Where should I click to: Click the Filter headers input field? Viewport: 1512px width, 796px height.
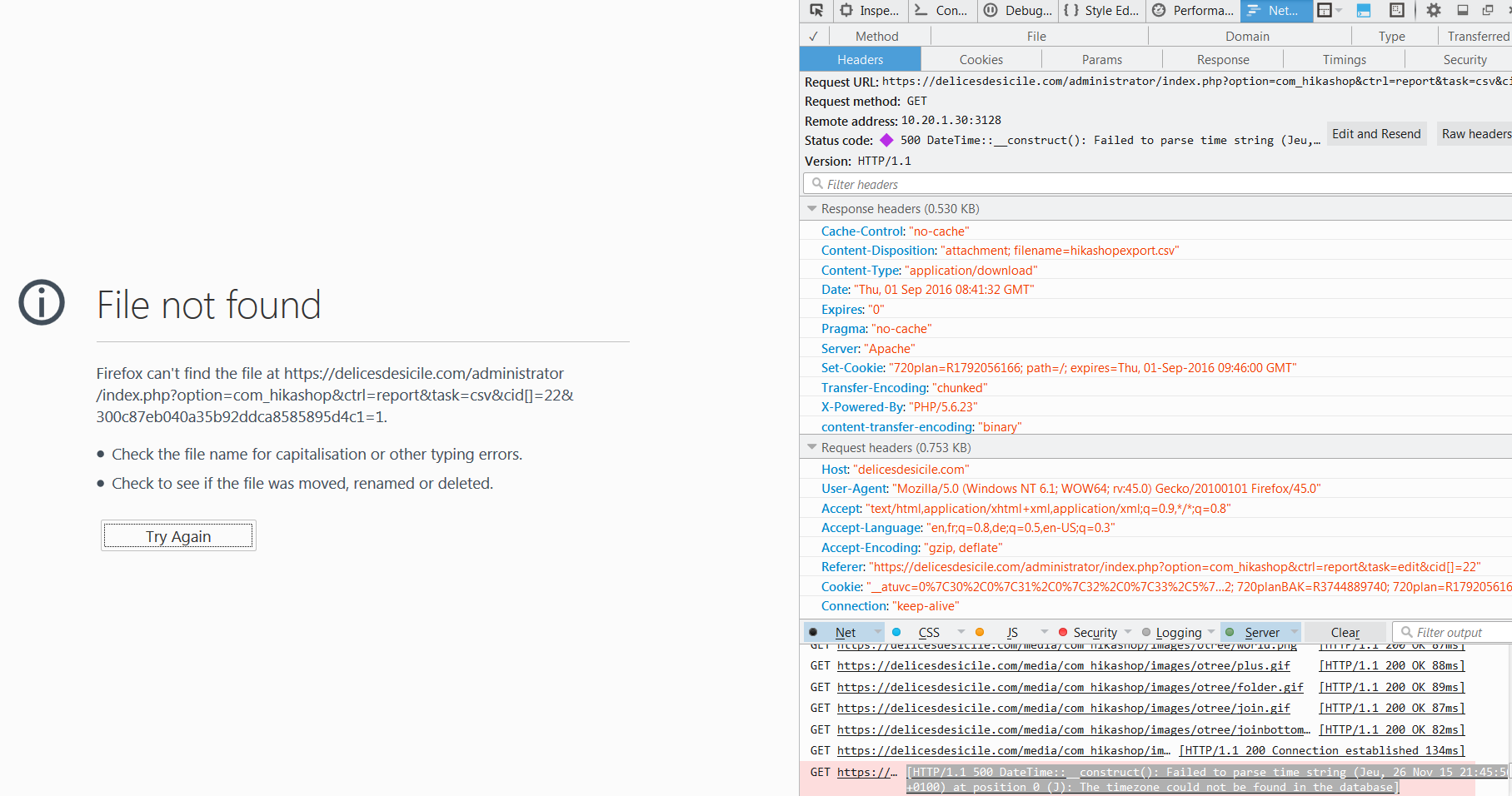tap(1158, 185)
